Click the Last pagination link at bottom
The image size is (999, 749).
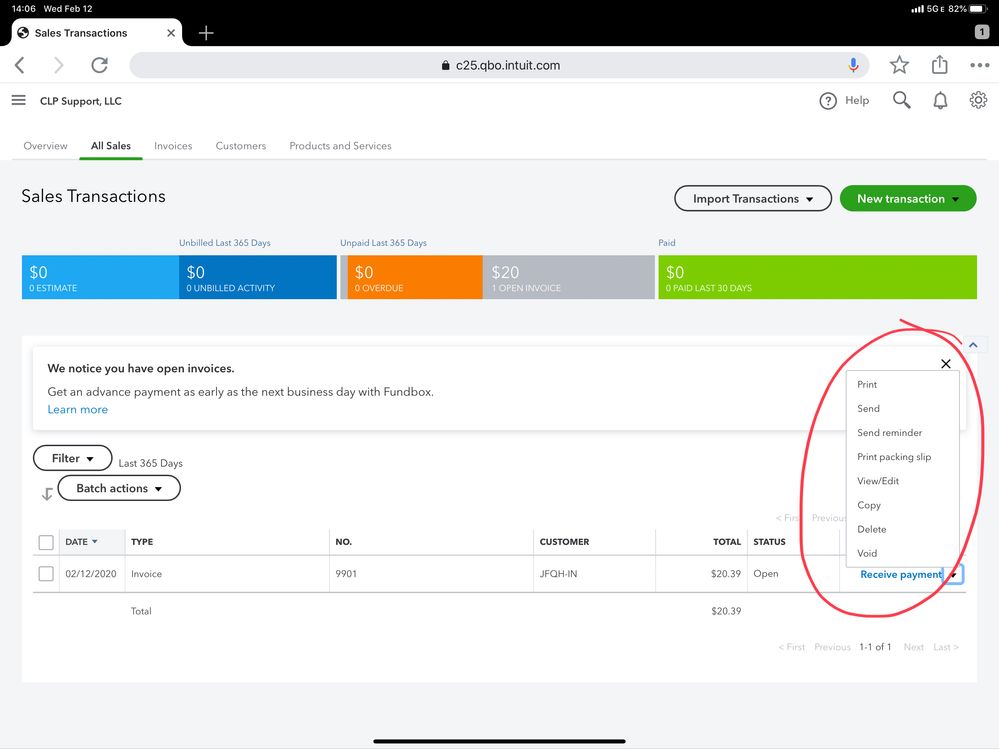coord(946,647)
